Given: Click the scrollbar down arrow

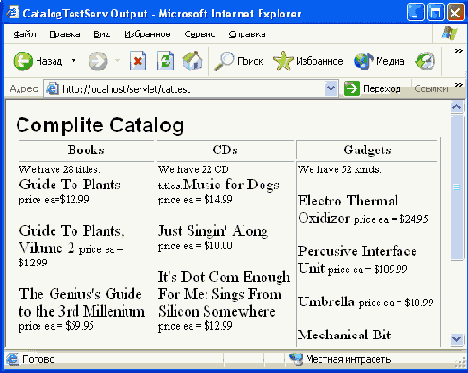Looking at the screenshot, I should [x=457, y=339].
